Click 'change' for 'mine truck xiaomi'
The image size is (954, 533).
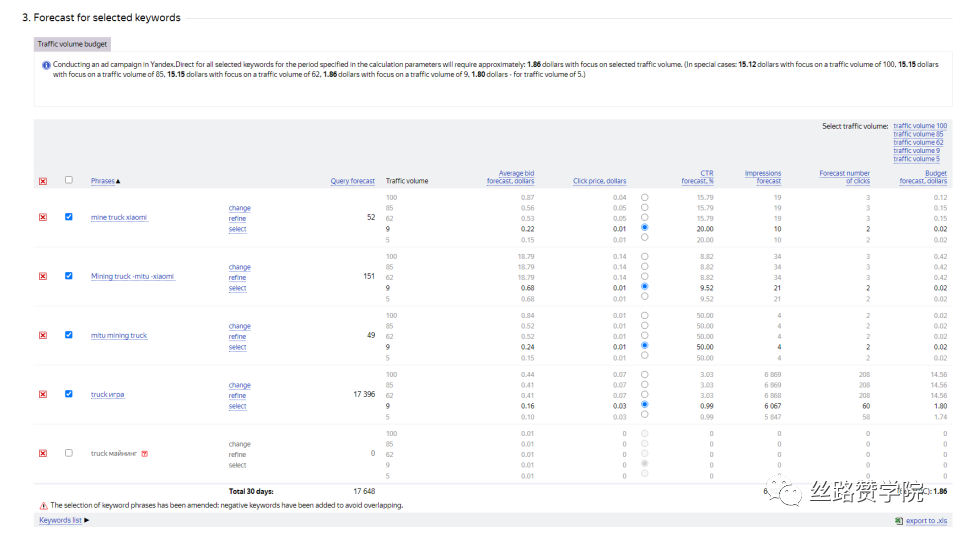[x=240, y=208]
